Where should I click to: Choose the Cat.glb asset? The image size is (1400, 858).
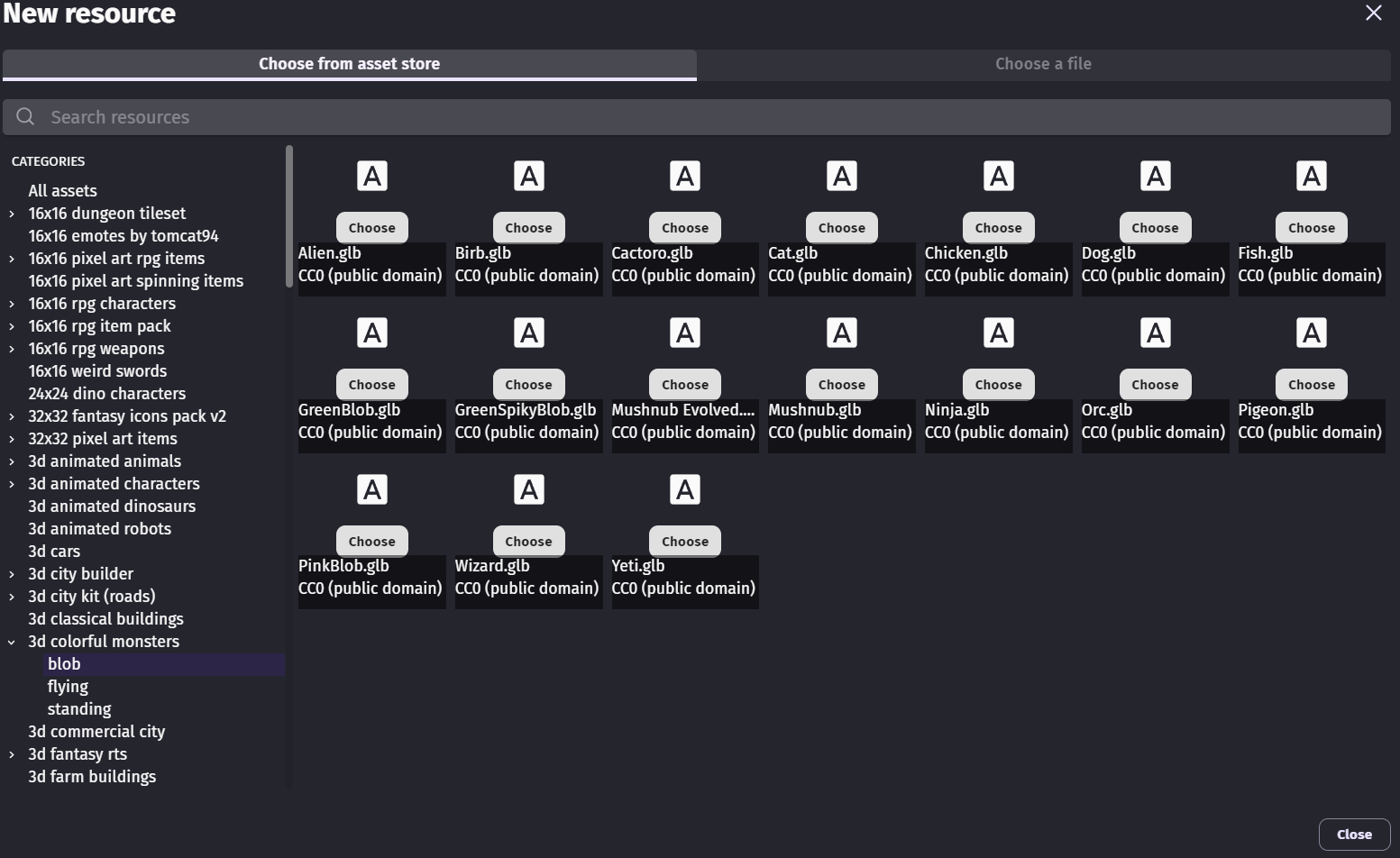(x=842, y=228)
